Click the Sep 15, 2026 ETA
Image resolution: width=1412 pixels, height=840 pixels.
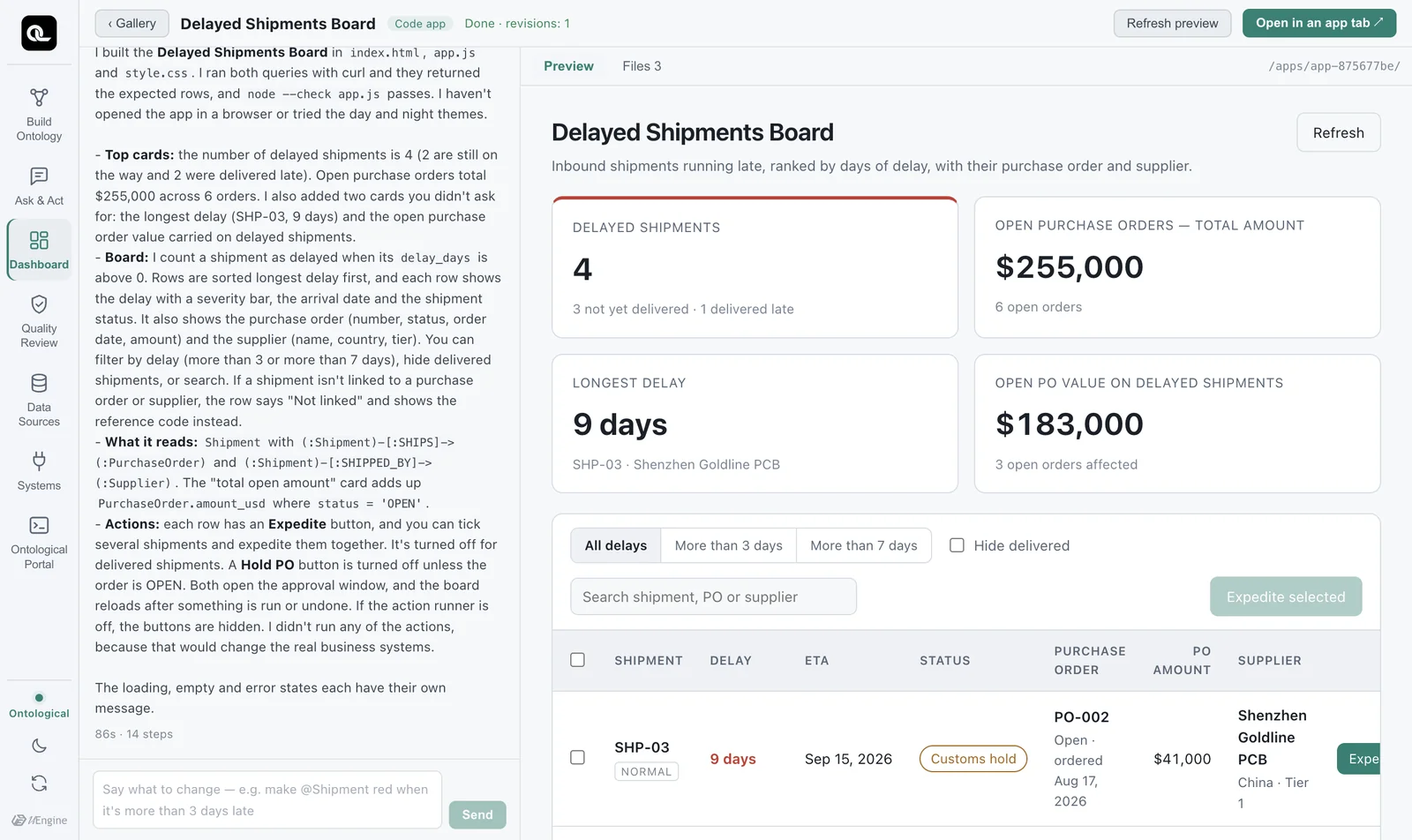click(848, 759)
